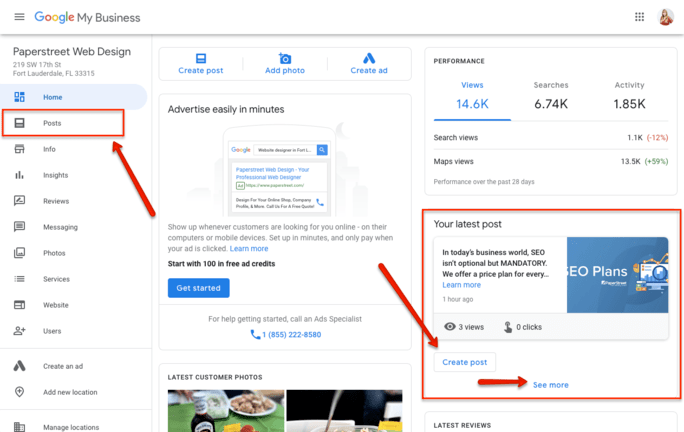Switch to the Searches performance tab
Screen dimensions: 684x432
551,95
